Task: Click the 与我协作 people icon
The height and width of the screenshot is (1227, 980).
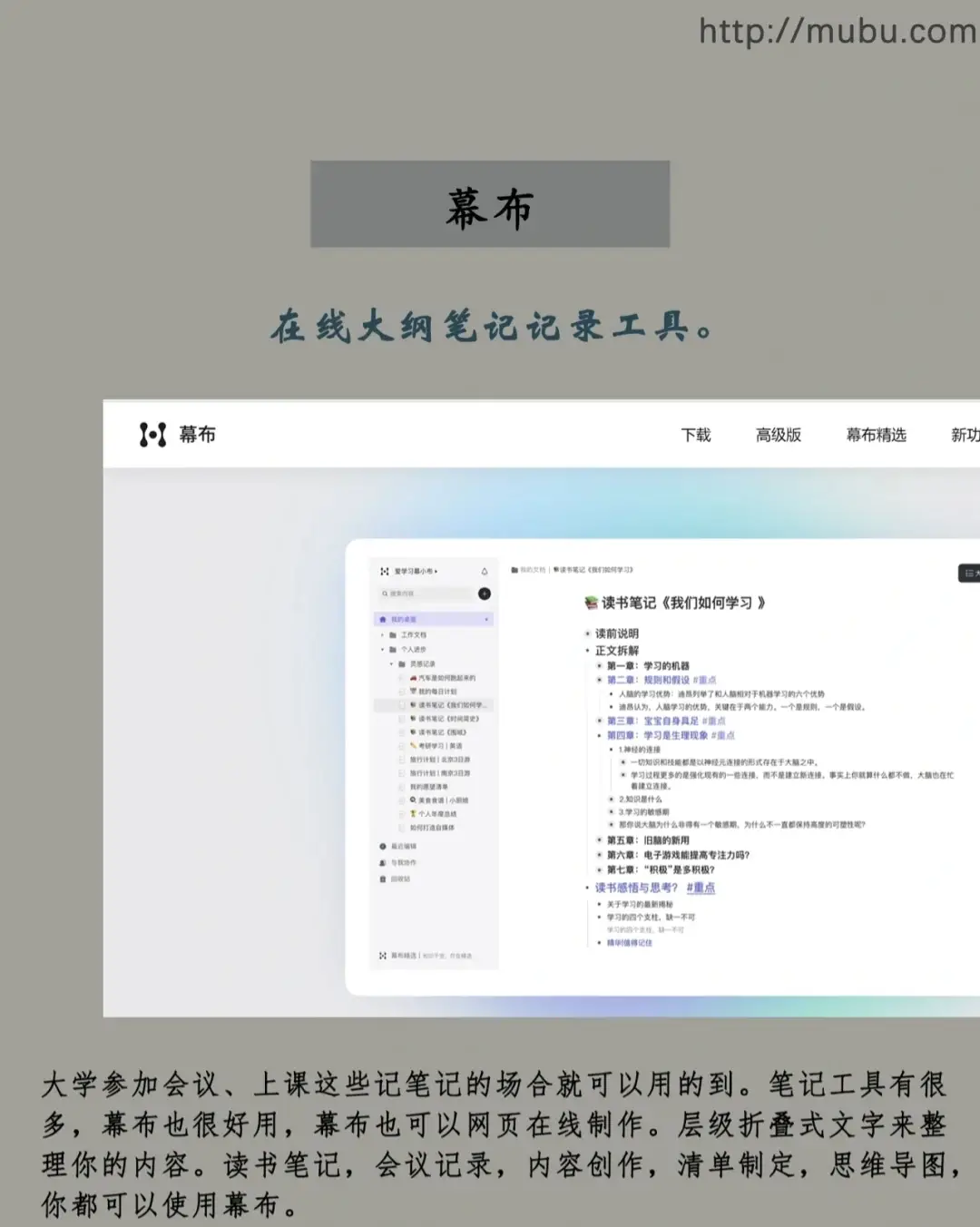Action: click(383, 863)
